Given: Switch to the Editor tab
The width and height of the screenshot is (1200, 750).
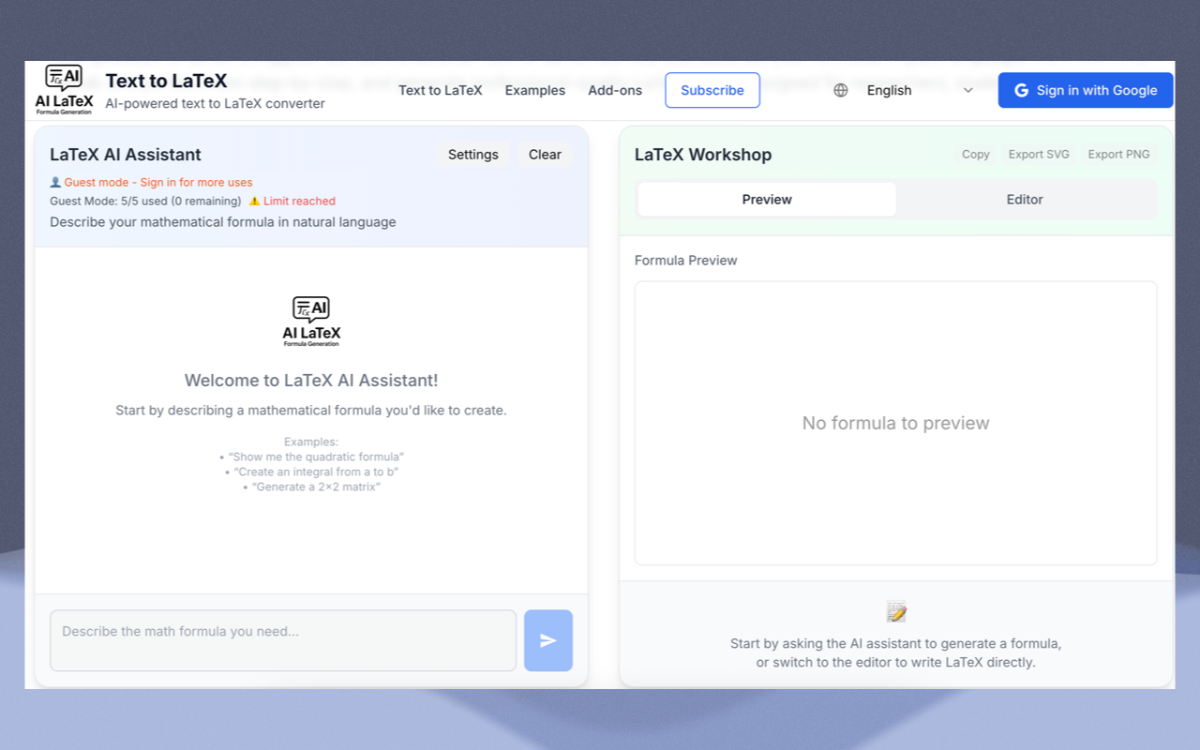Looking at the screenshot, I should pyautogui.click(x=1024, y=199).
